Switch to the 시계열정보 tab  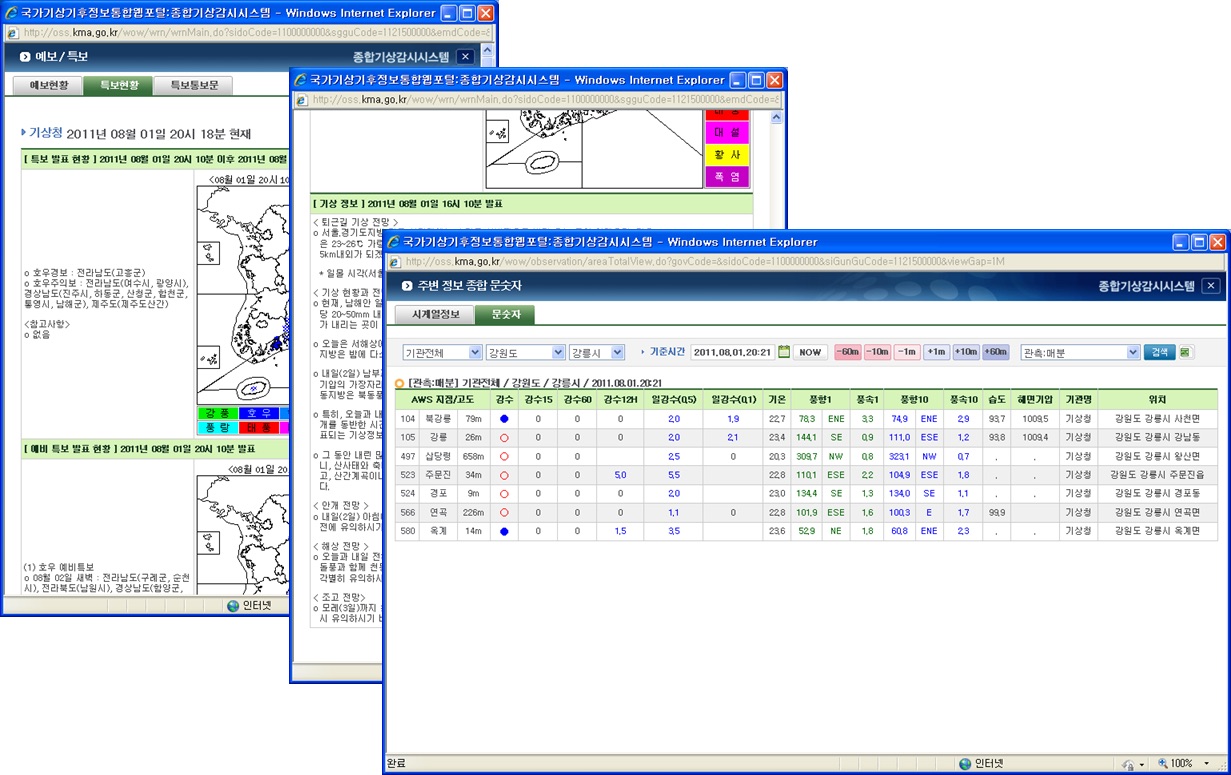pyautogui.click(x=436, y=314)
